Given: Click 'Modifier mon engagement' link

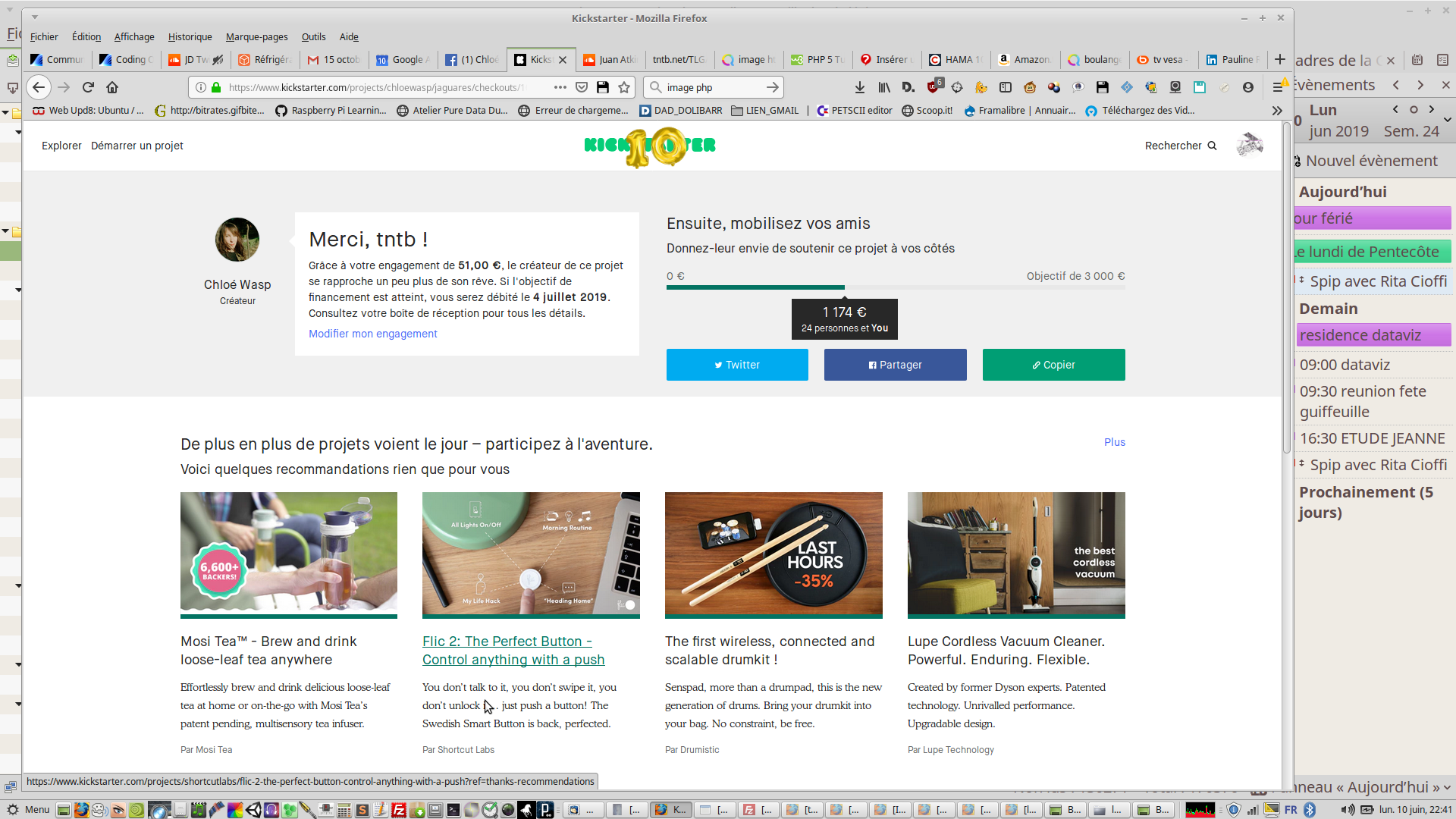Looking at the screenshot, I should (372, 334).
